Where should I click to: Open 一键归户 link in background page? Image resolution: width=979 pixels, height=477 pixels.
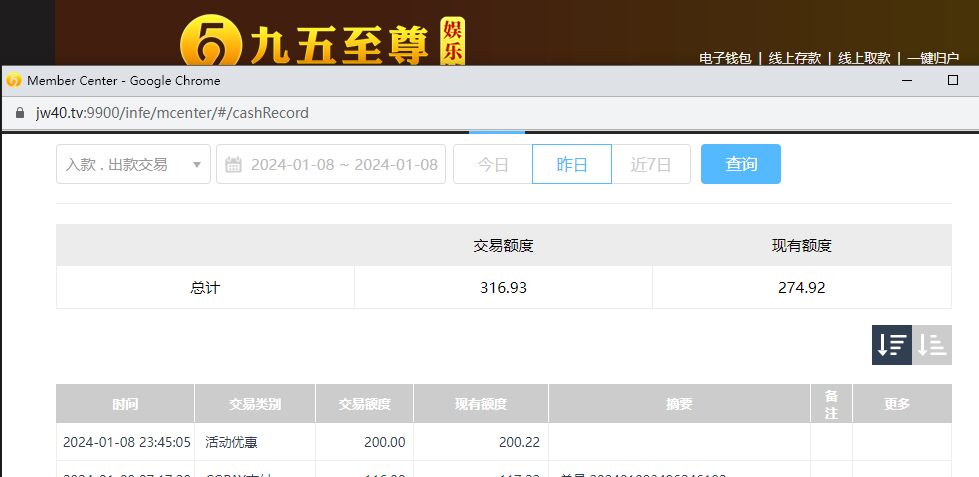point(933,58)
